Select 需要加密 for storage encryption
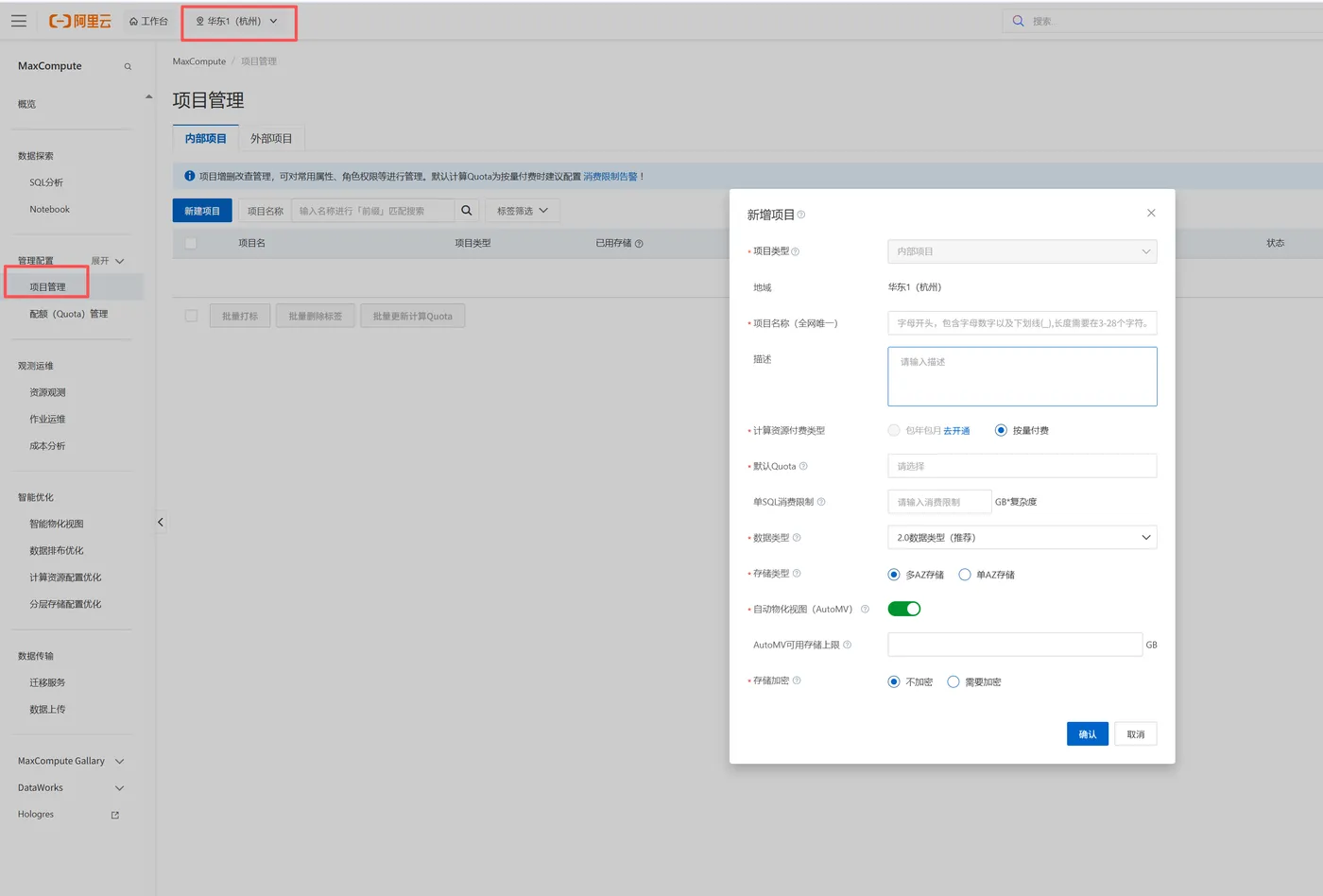The height and width of the screenshot is (896, 1323). click(x=954, y=681)
